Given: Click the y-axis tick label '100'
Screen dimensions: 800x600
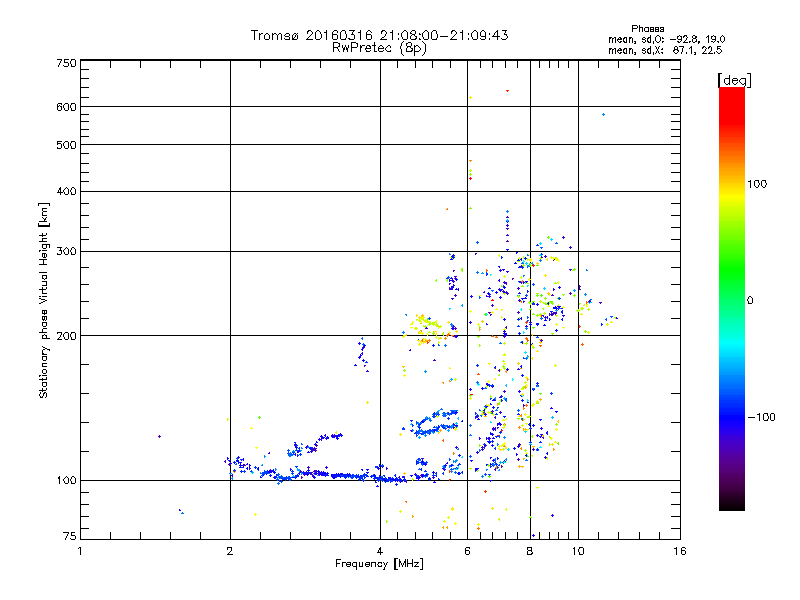Looking at the screenshot, I should [x=66, y=481].
